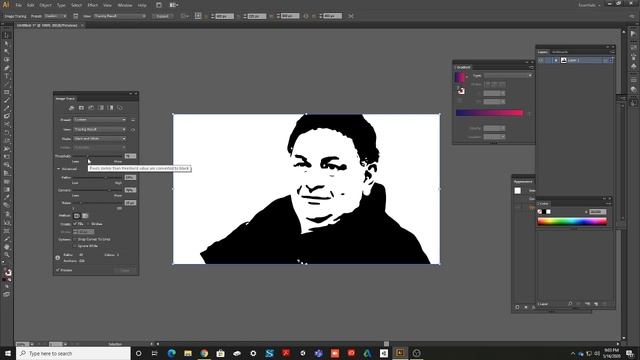The width and height of the screenshot is (640, 360).
Task: Open Chrome from the taskbar
Action: pos(204,353)
